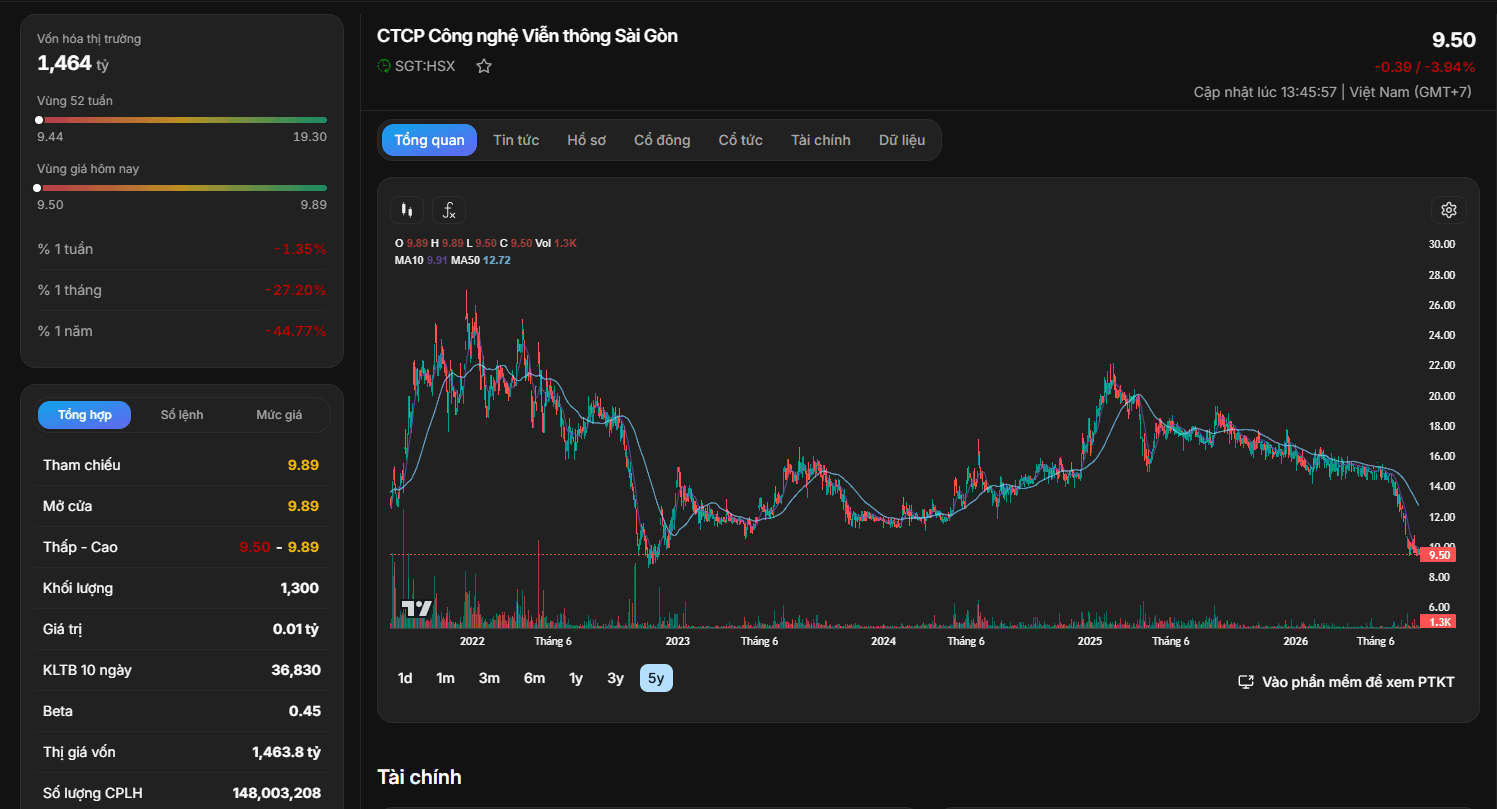Click the TradingView logo on chart

click(416, 608)
